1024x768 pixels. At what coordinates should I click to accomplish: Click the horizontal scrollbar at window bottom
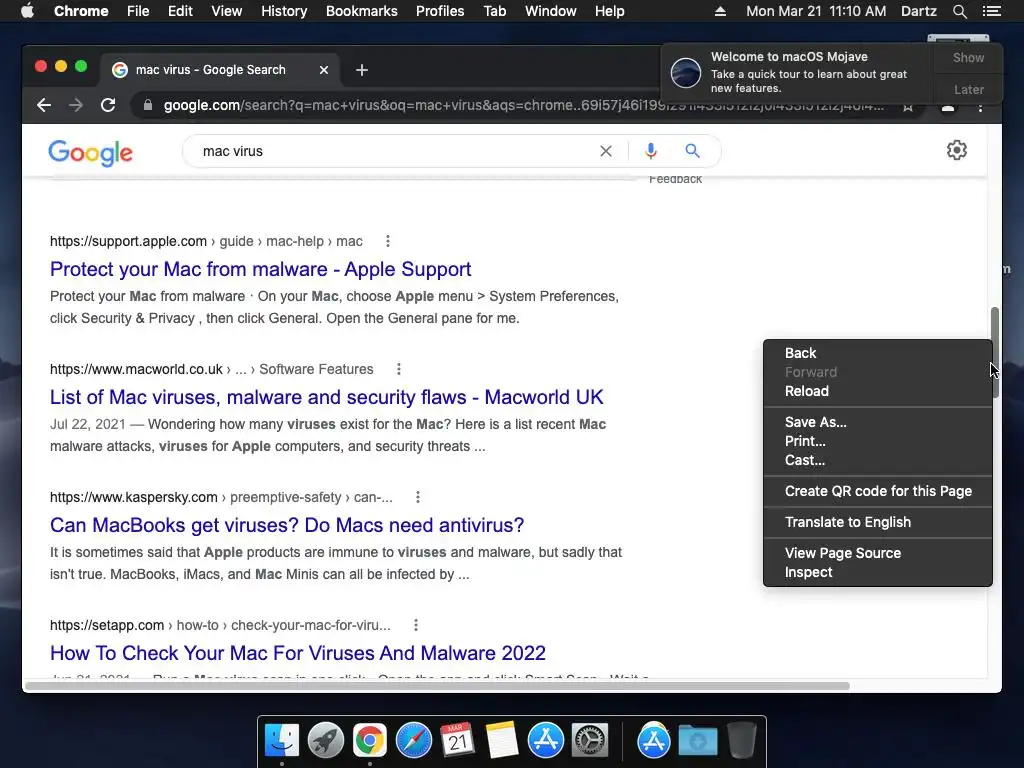tap(438, 686)
